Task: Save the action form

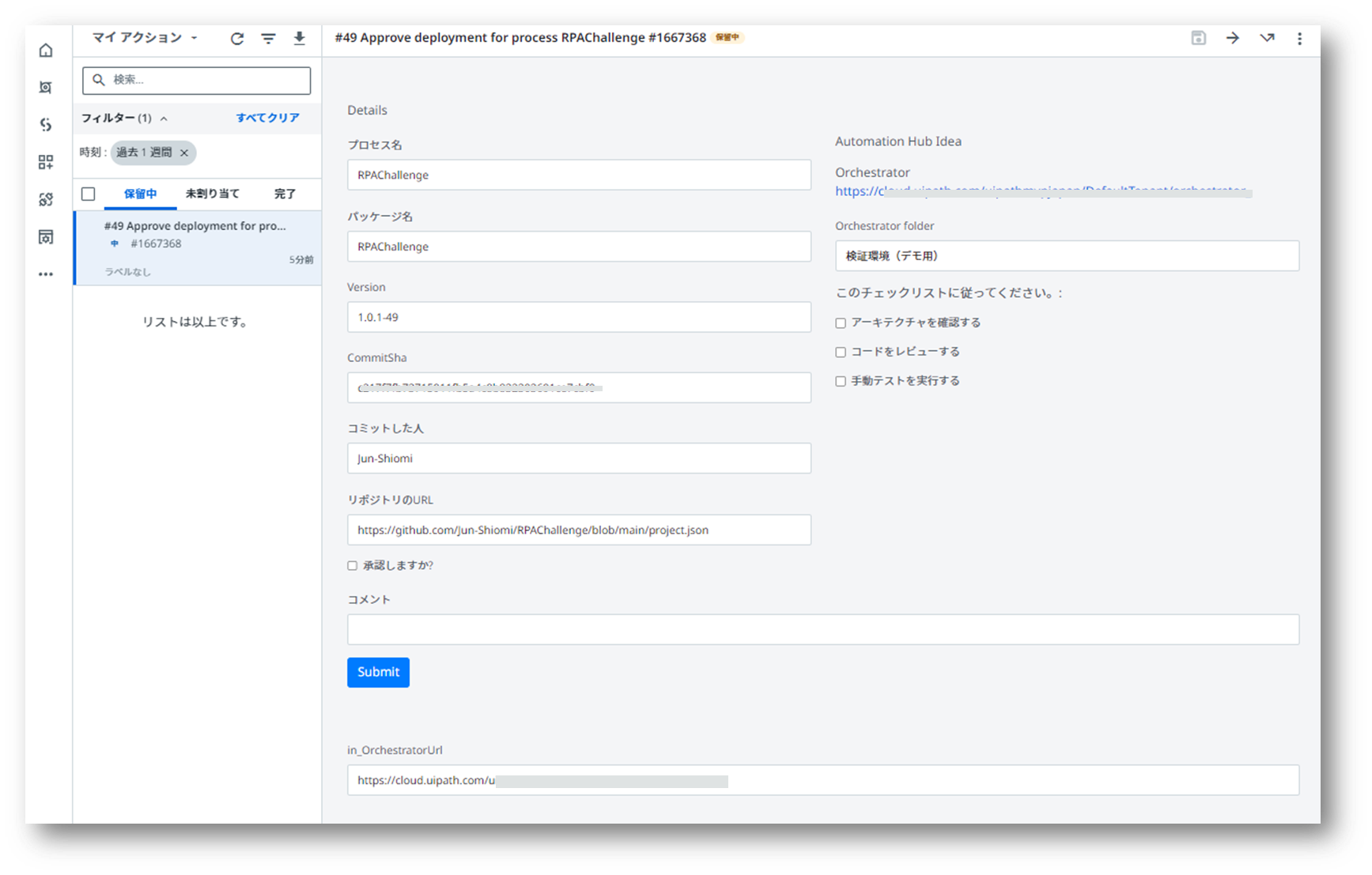Action: click(x=1199, y=38)
